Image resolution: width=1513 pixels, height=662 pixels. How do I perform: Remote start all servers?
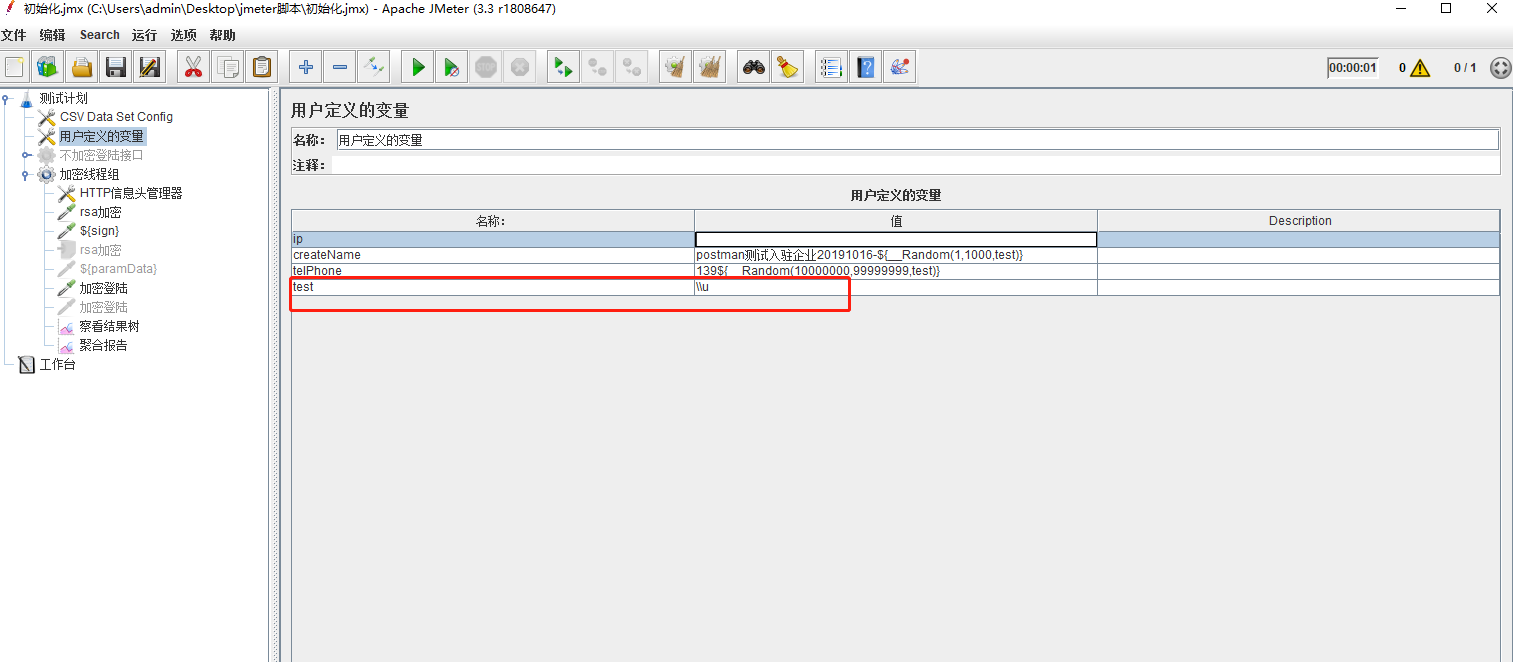[562, 66]
